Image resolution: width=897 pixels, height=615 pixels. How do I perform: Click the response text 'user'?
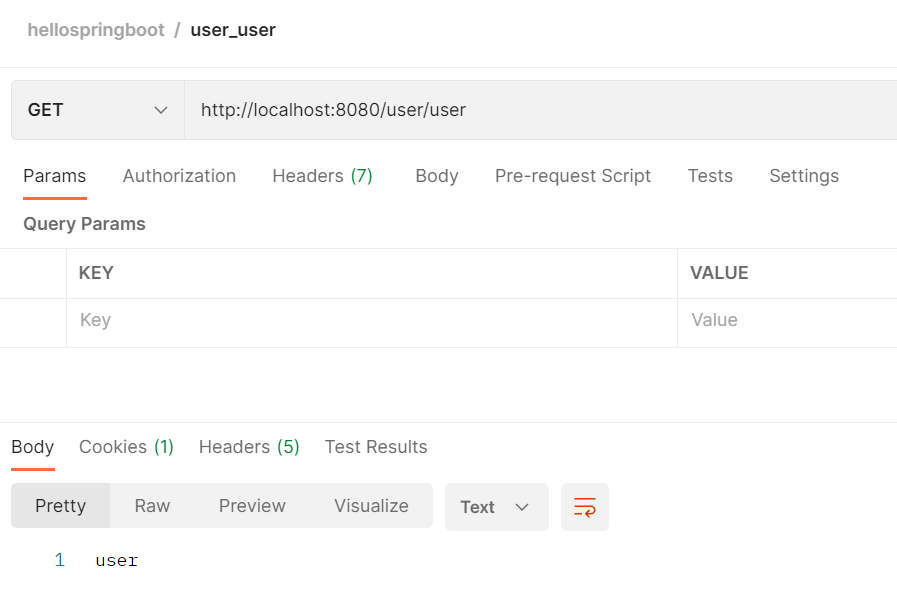tap(117, 561)
